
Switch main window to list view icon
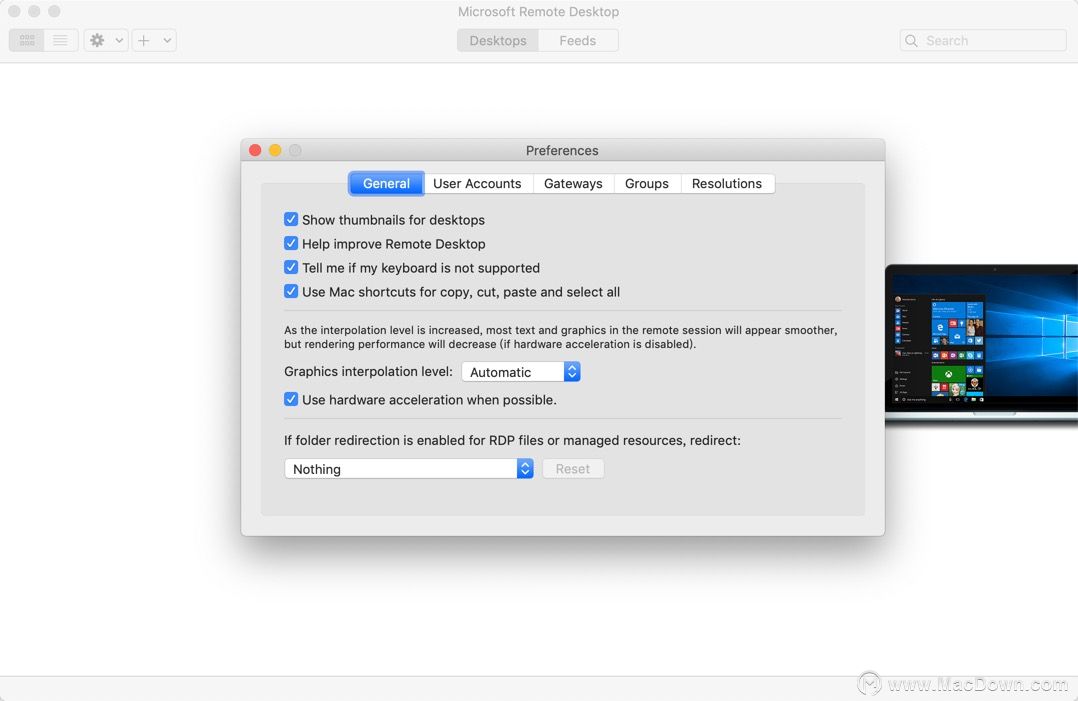click(x=60, y=41)
